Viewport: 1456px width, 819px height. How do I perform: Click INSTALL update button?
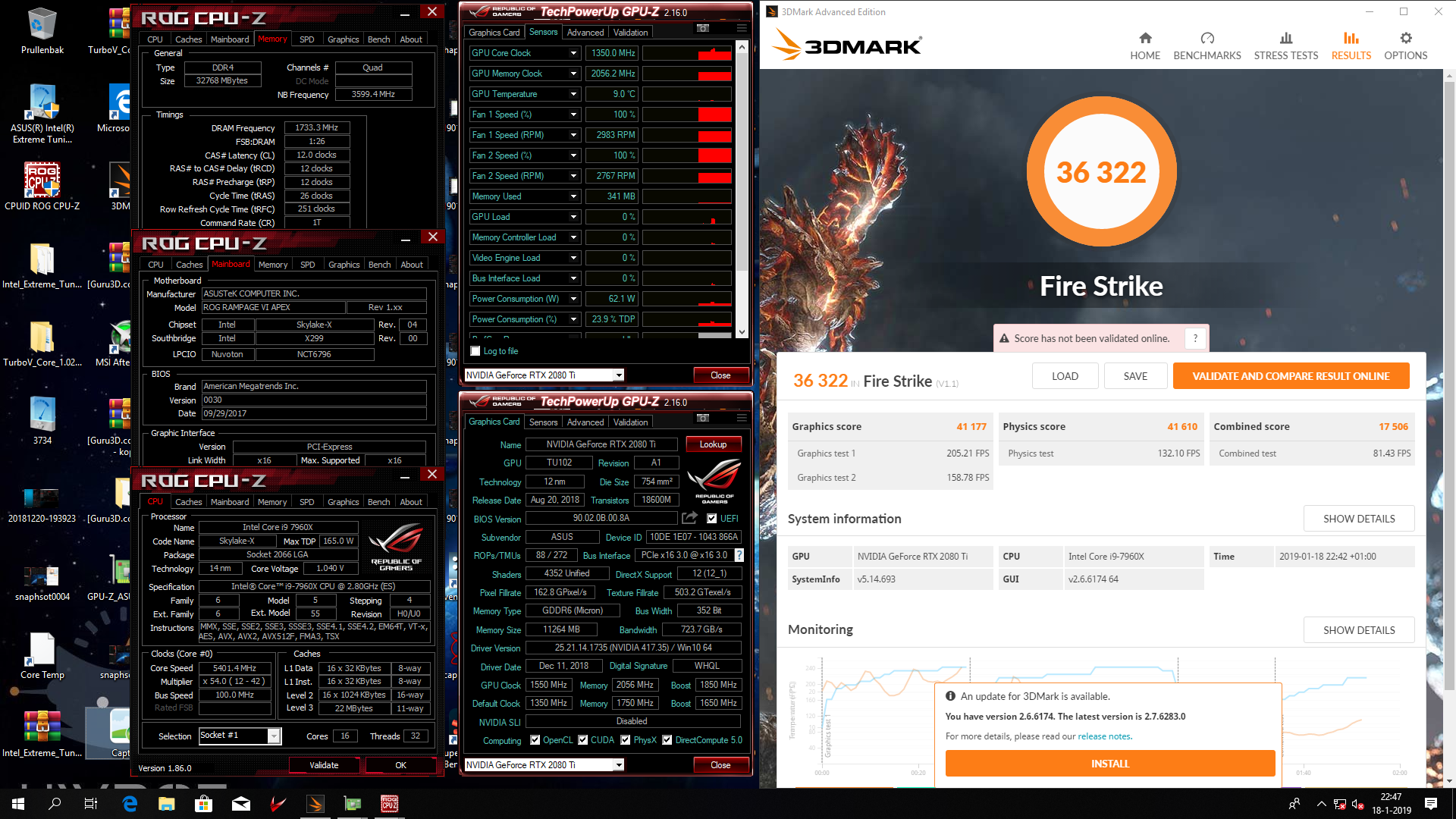tap(1110, 764)
